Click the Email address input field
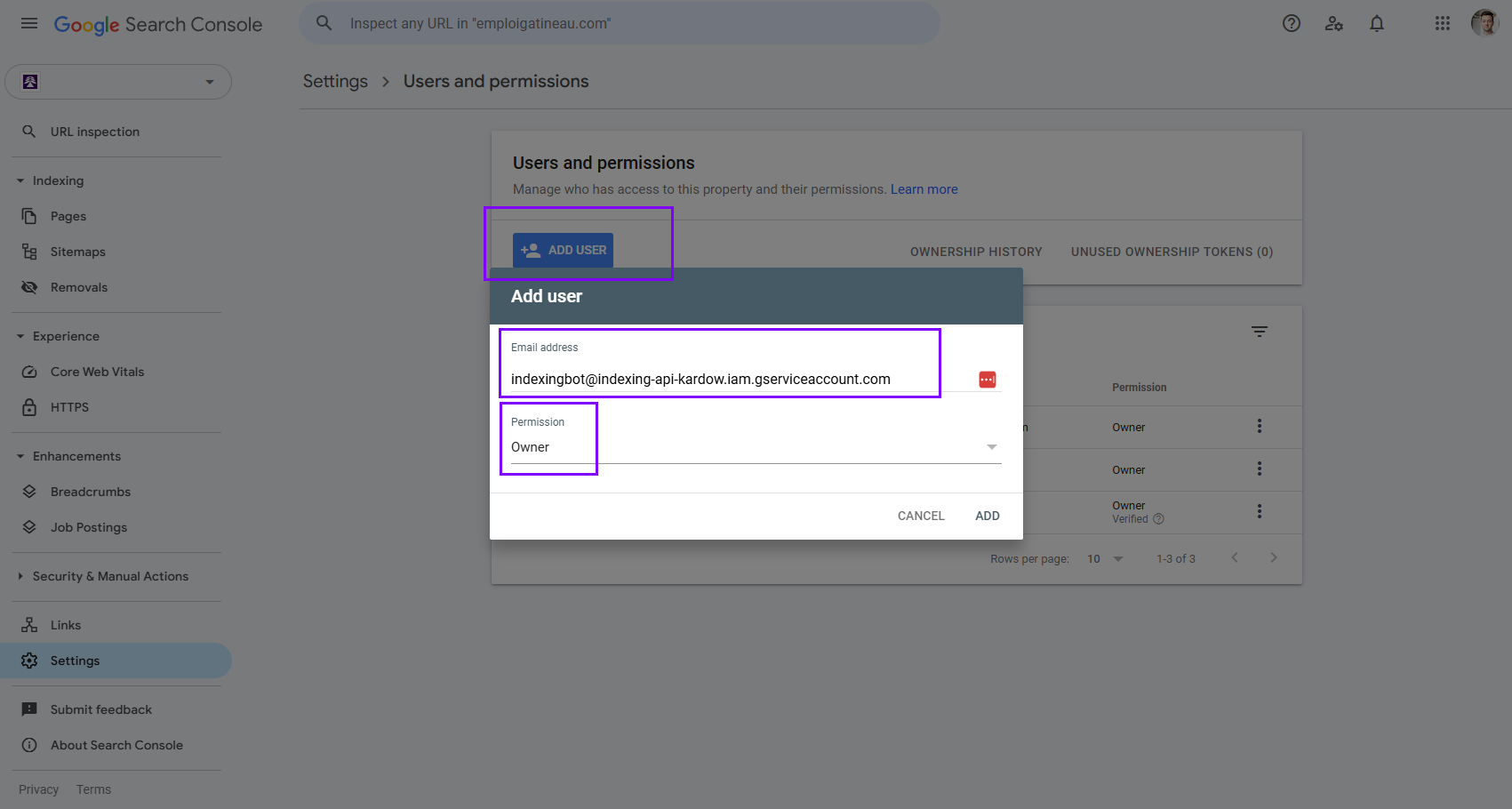1512x809 pixels. 720,378
